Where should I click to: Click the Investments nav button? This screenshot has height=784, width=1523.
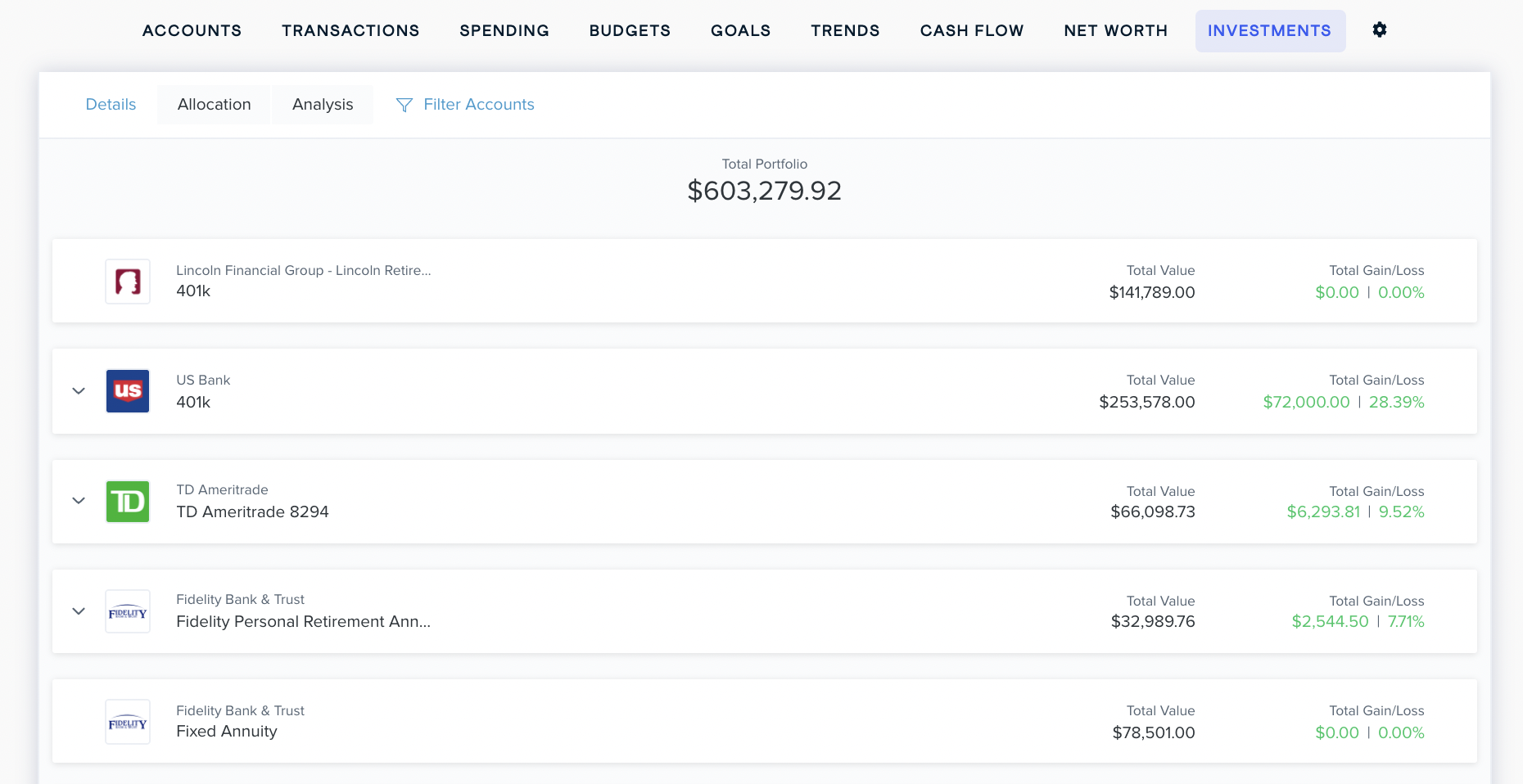1269,31
